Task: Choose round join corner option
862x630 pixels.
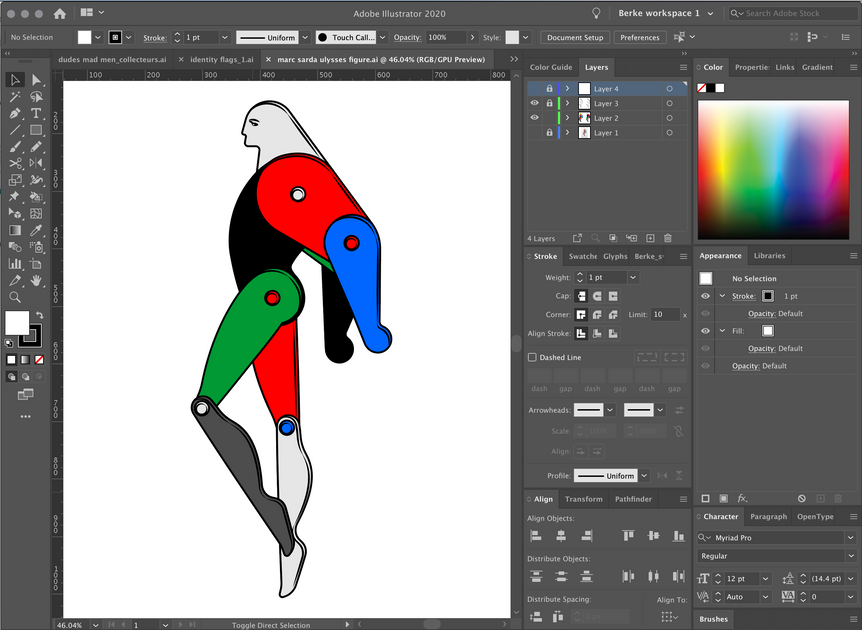Action: pyautogui.click(x=597, y=314)
